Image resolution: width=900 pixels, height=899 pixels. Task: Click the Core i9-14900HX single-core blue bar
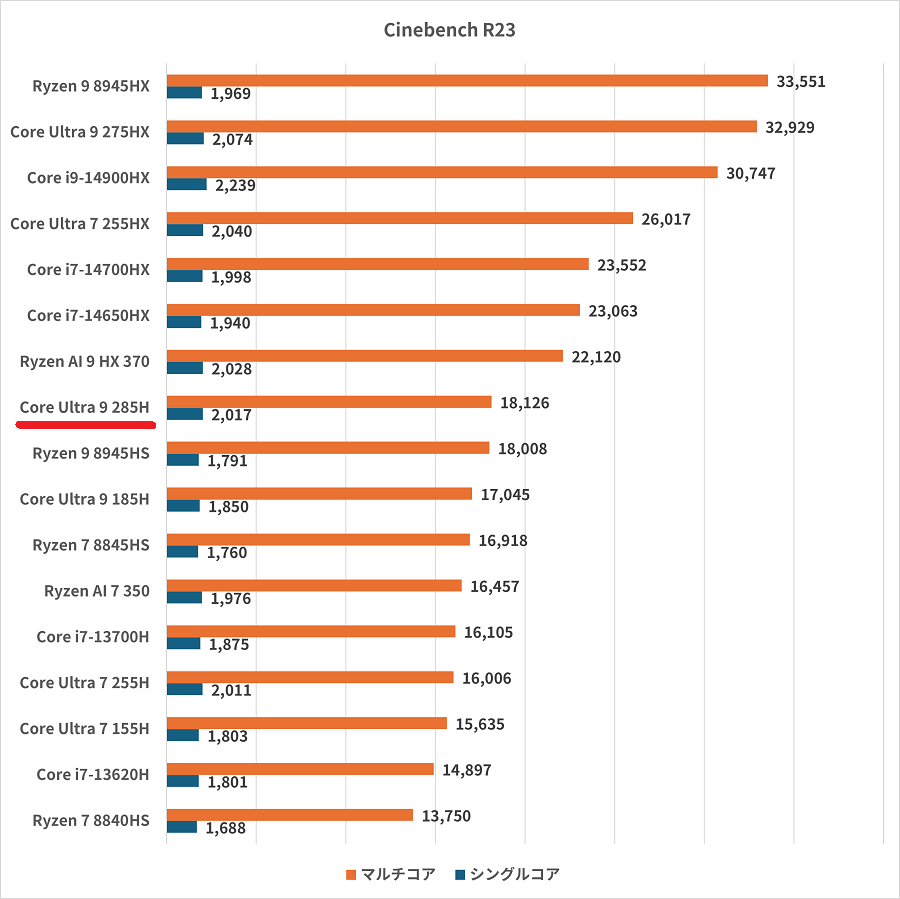pyautogui.click(x=186, y=185)
